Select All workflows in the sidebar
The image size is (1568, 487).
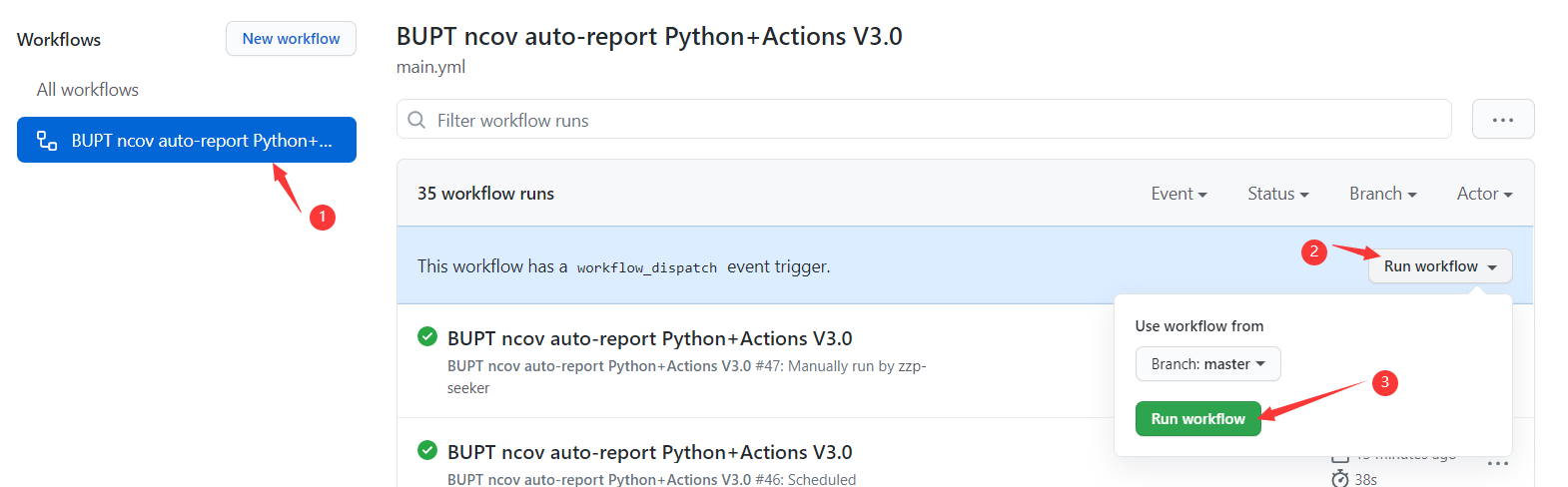tap(88, 90)
